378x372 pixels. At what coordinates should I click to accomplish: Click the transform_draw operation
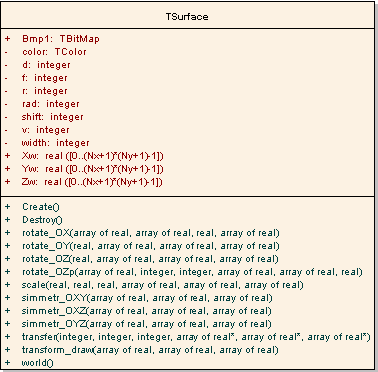(150, 350)
